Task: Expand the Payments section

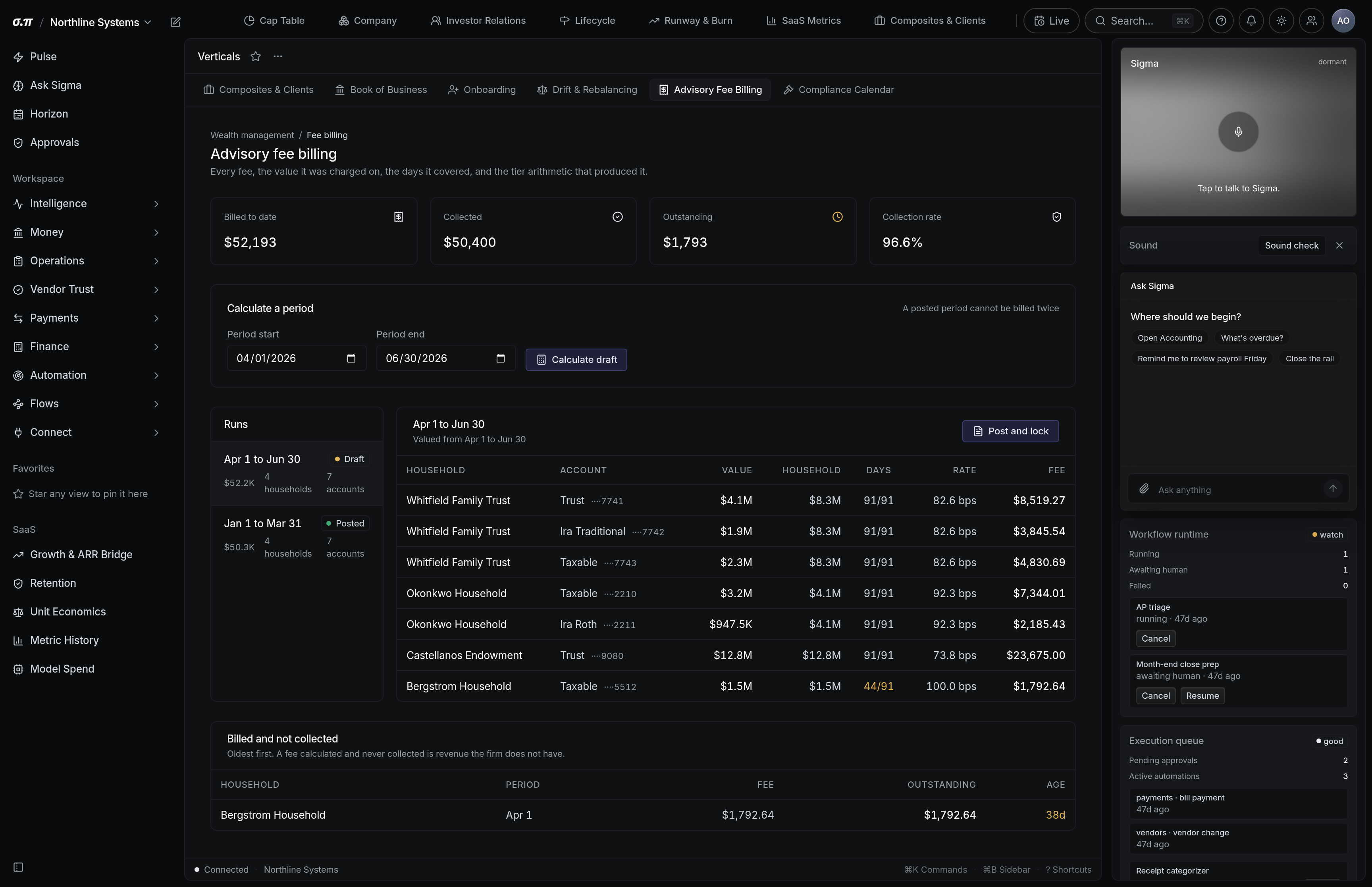Action: tap(87, 318)
